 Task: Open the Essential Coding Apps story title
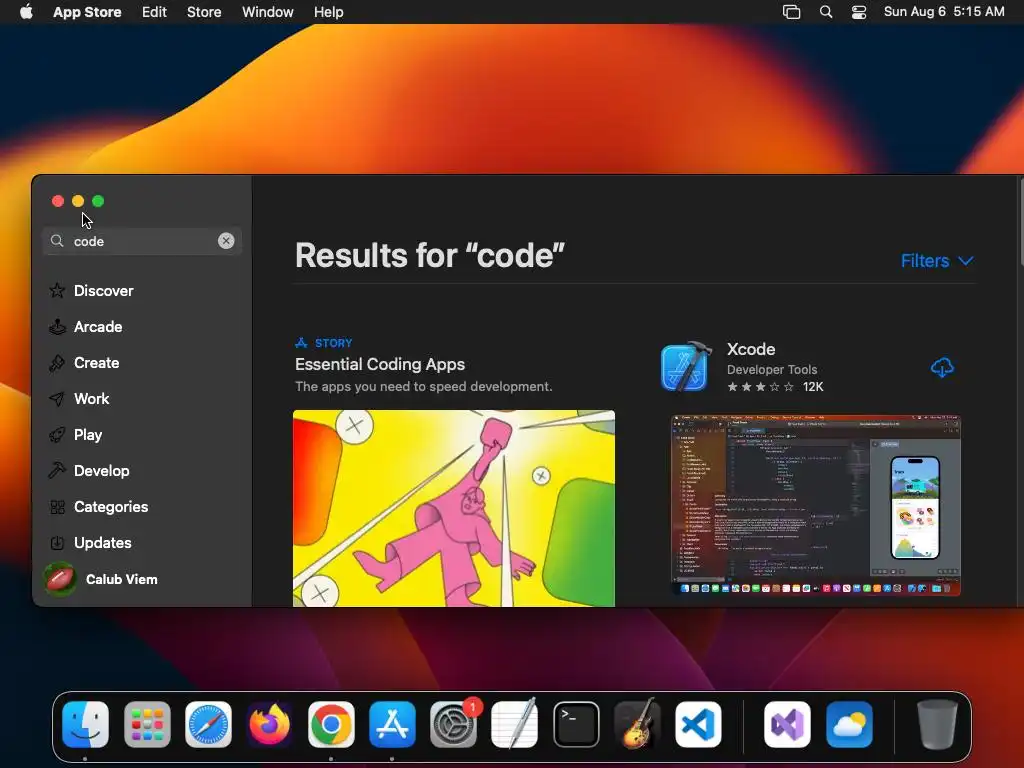click(x=380, y=364)
